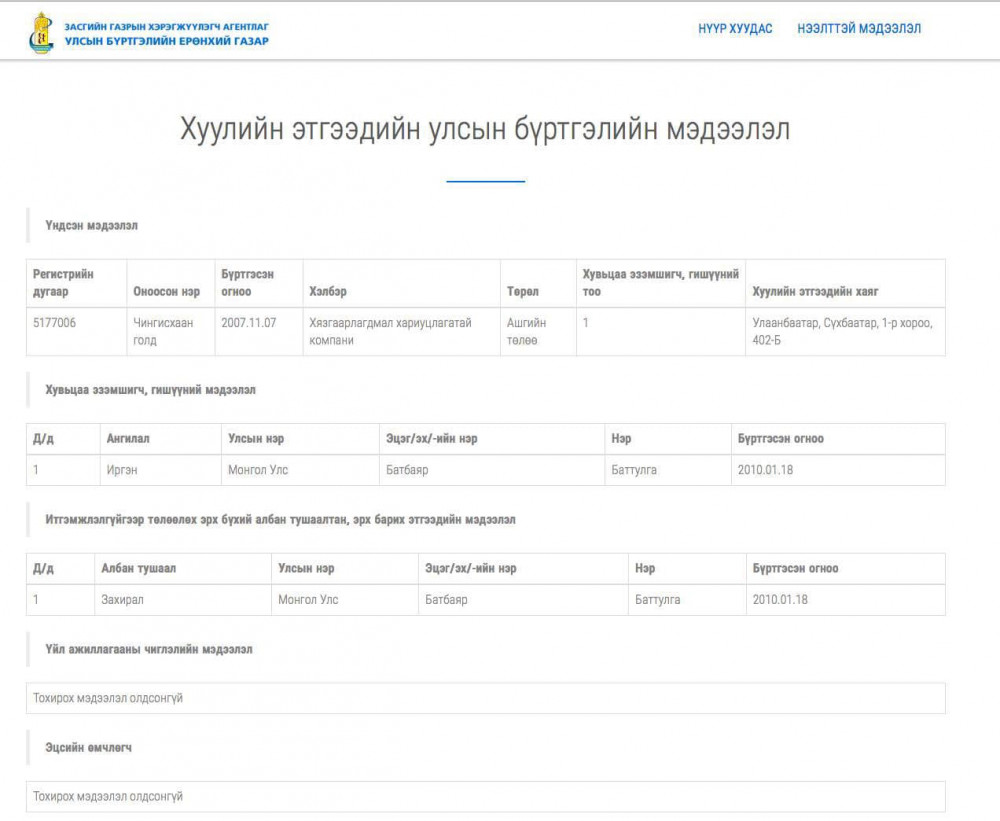Select the company name Чингисхаан голд

point(163,331)
